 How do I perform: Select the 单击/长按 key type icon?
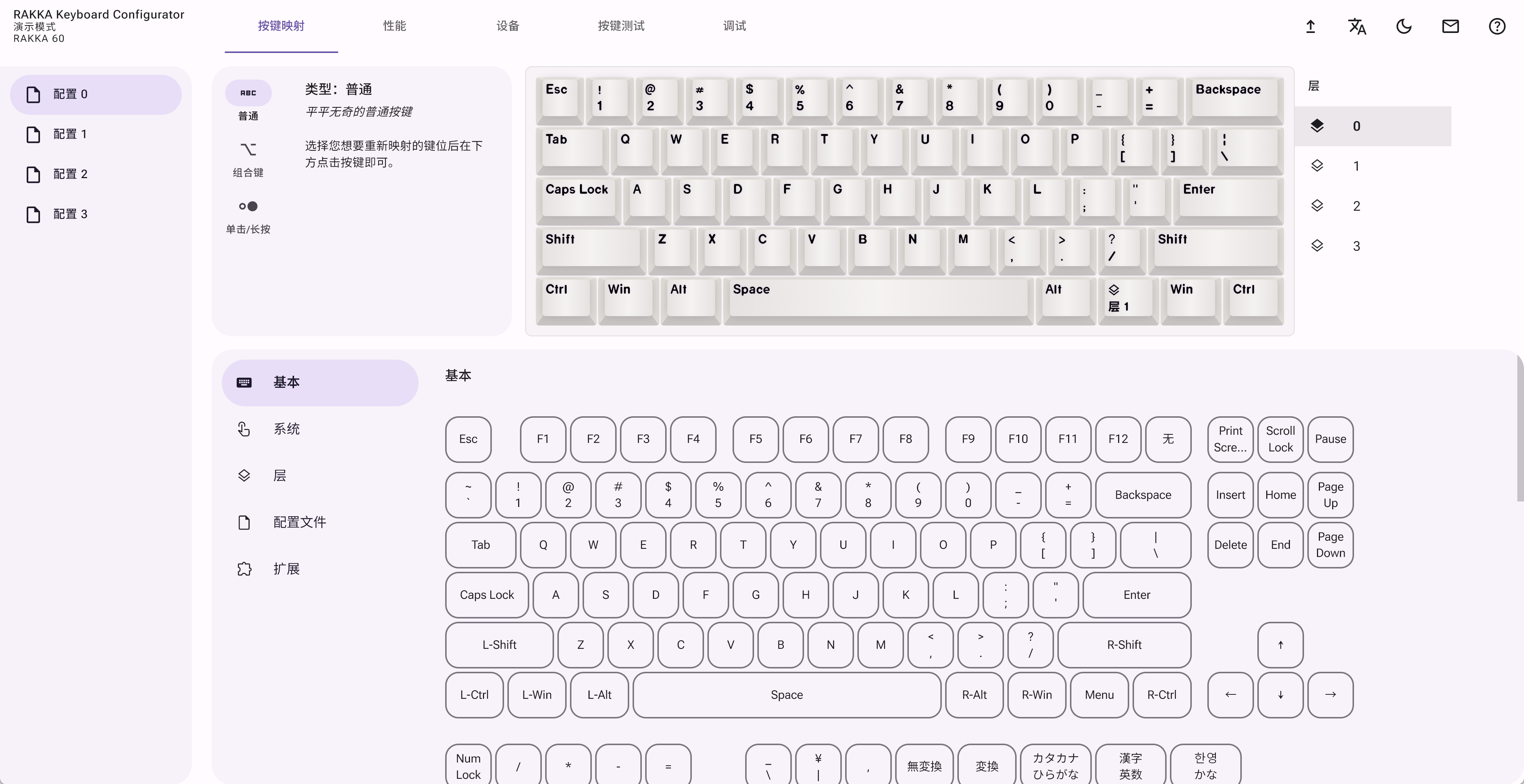pyautogui.click(x=248, y=206)
